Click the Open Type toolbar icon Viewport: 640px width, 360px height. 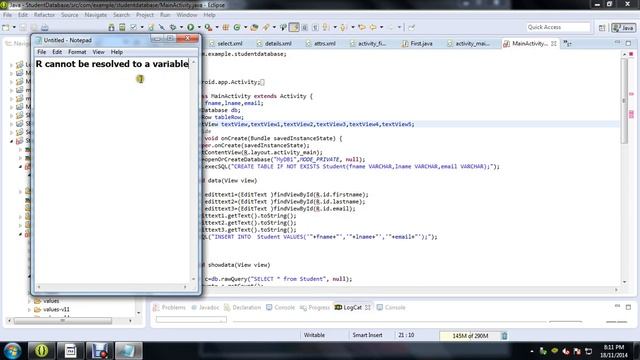coord(254,27)
